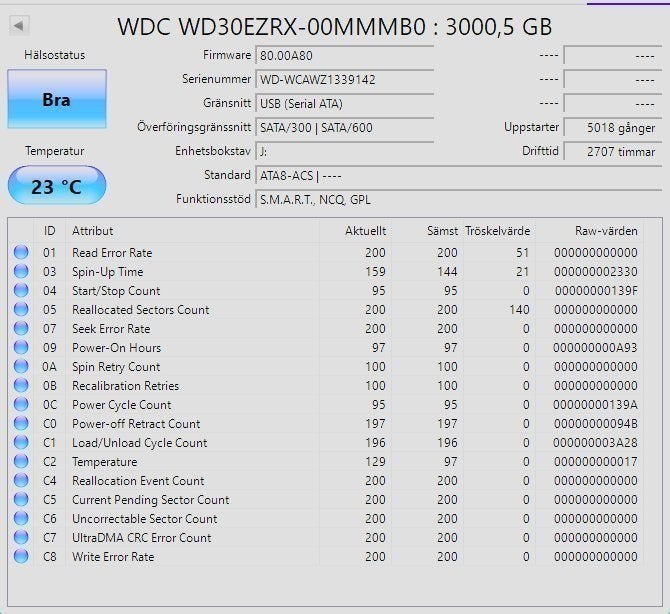Screen dimensions: 670x614
Task: Select the Firmware field 80.00A80
Action: point(345,56)
